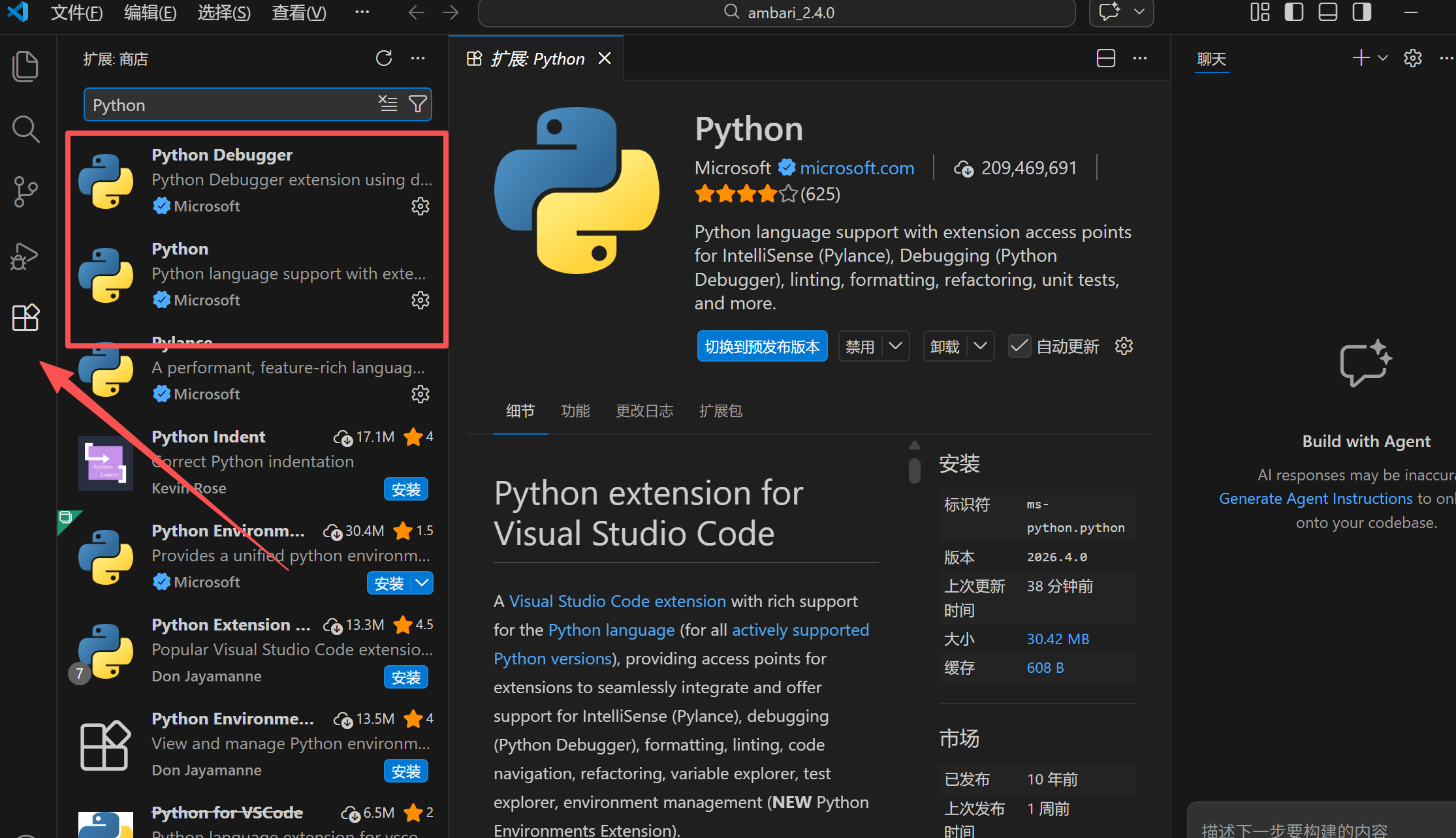Install Microsoft Python Environments extension
This screenshot has width=1456, height=838.
(x=389, y=583)
